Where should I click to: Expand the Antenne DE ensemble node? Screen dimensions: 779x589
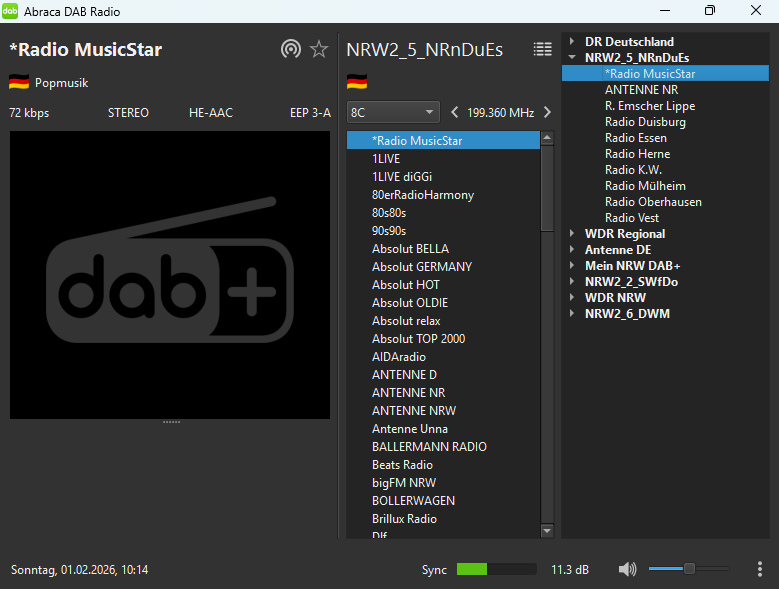(572, 250)
